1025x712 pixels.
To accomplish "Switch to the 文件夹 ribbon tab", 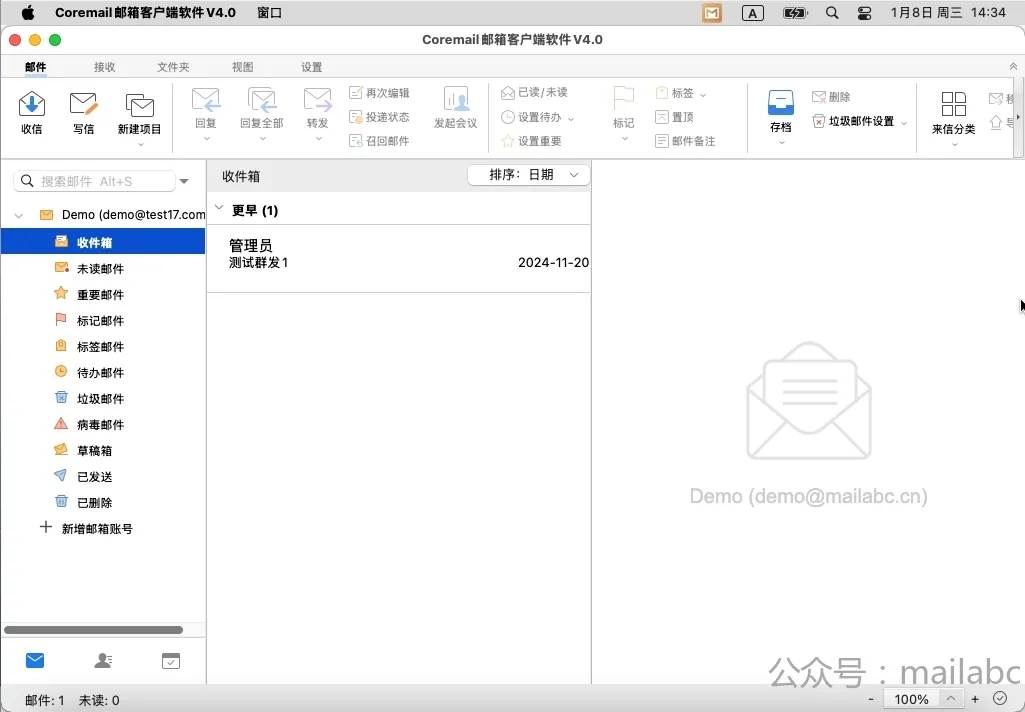I will tap(173, 67).
